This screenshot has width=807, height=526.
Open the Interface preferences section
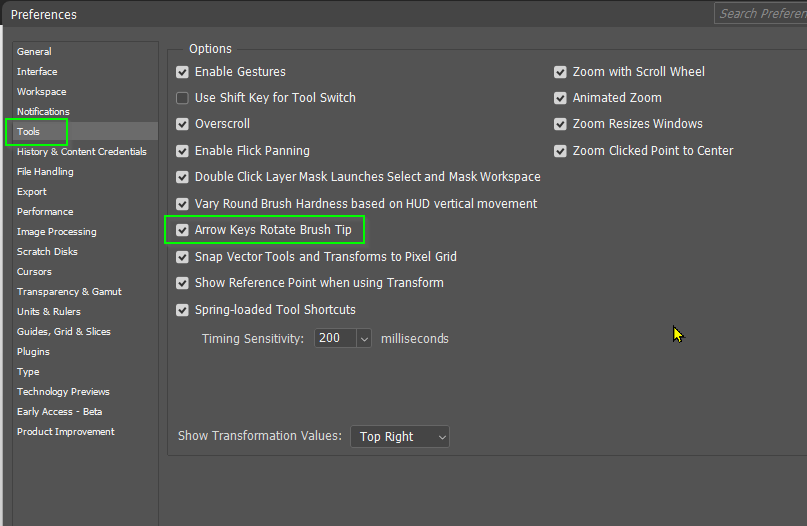[x=37, y=72]
